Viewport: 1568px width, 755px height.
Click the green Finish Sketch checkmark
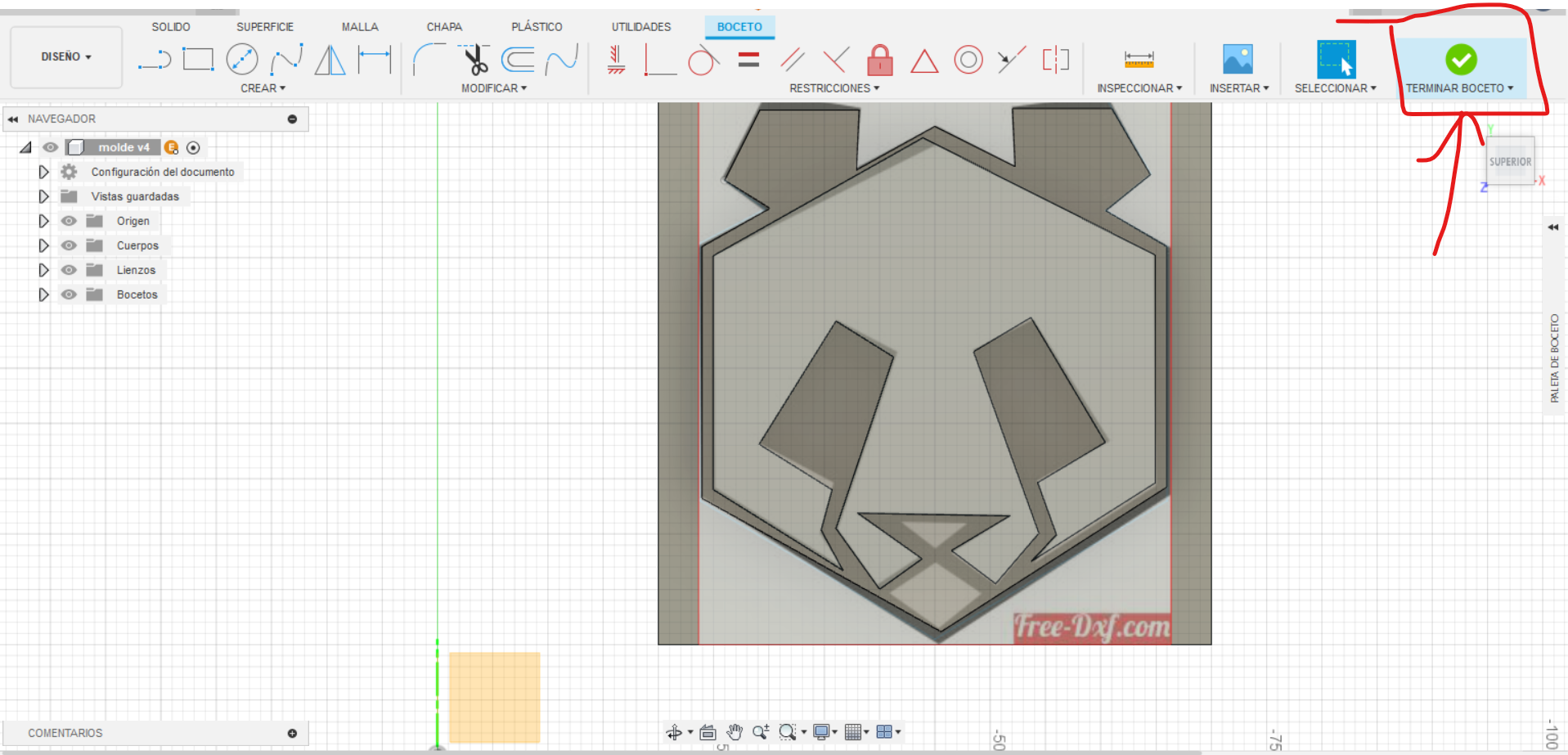point(1461,60)
